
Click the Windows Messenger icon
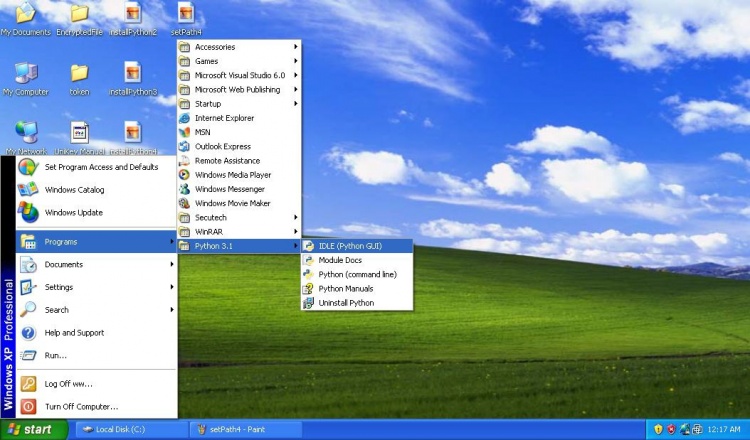185,189
